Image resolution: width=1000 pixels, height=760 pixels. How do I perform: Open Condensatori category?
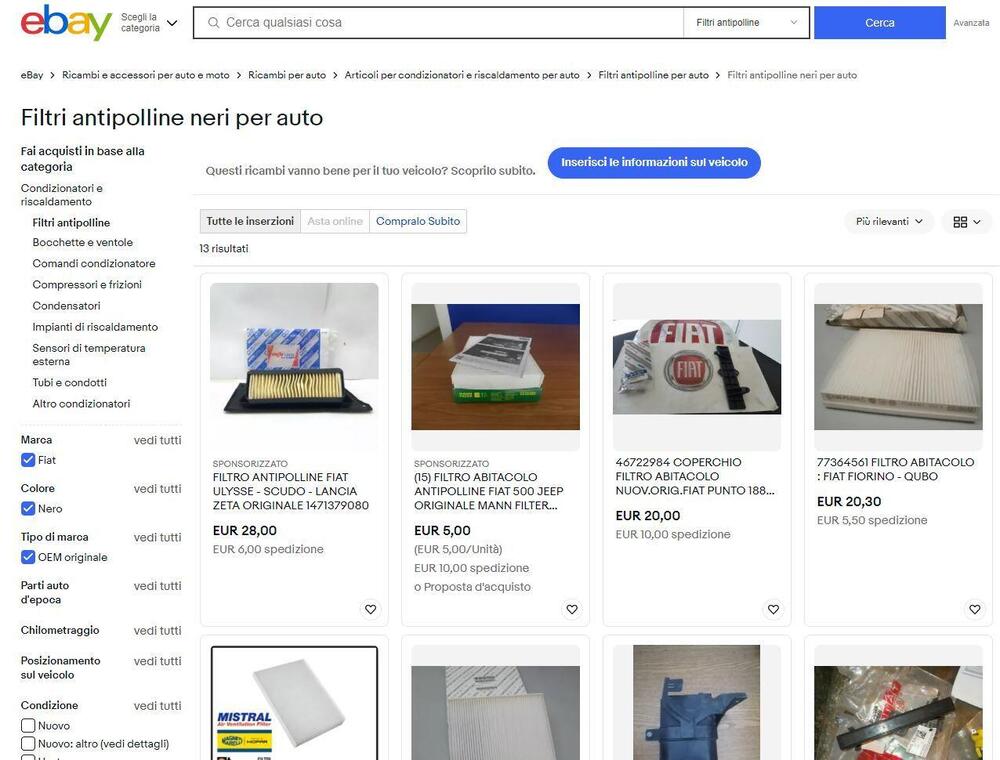pyautogui.click(x=66, y=306)
